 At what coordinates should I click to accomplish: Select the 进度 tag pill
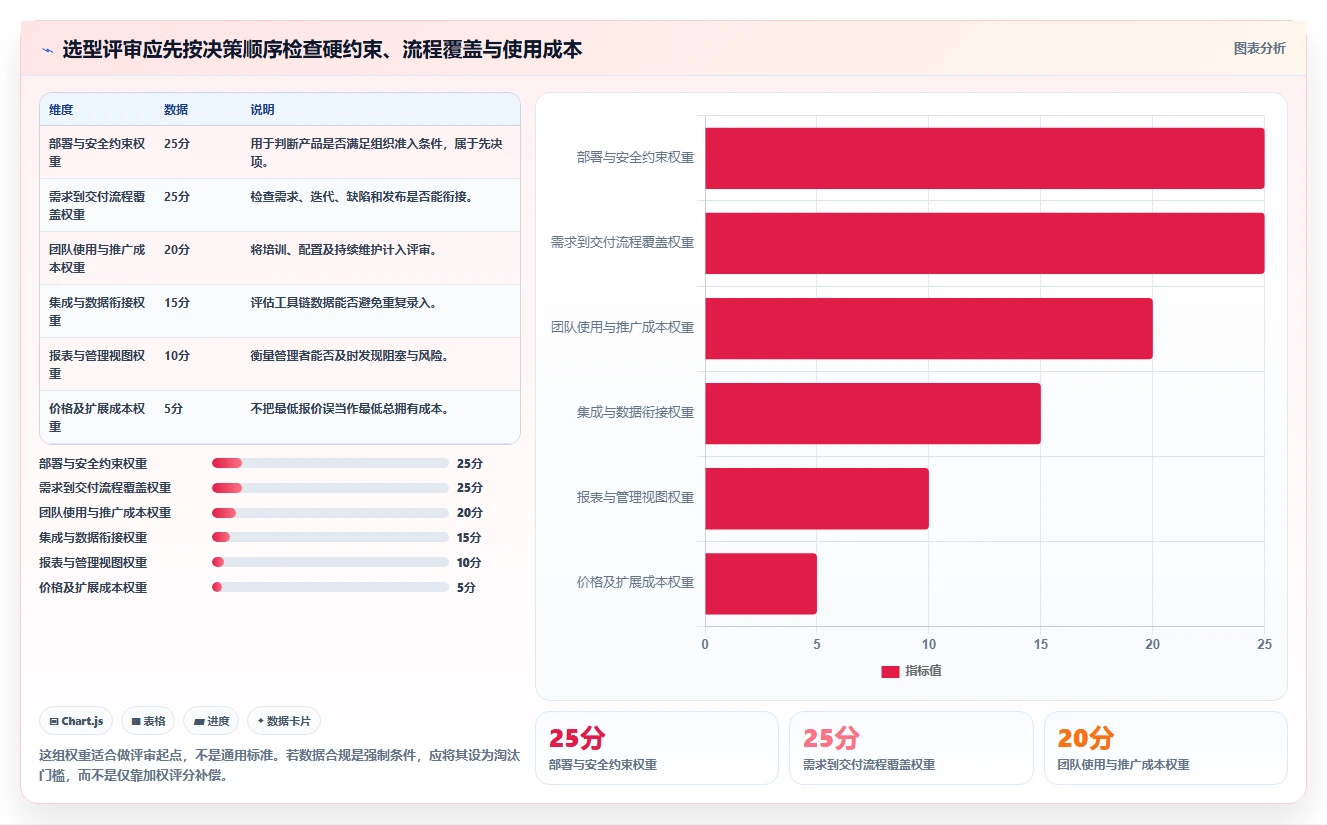pos(211,721)
